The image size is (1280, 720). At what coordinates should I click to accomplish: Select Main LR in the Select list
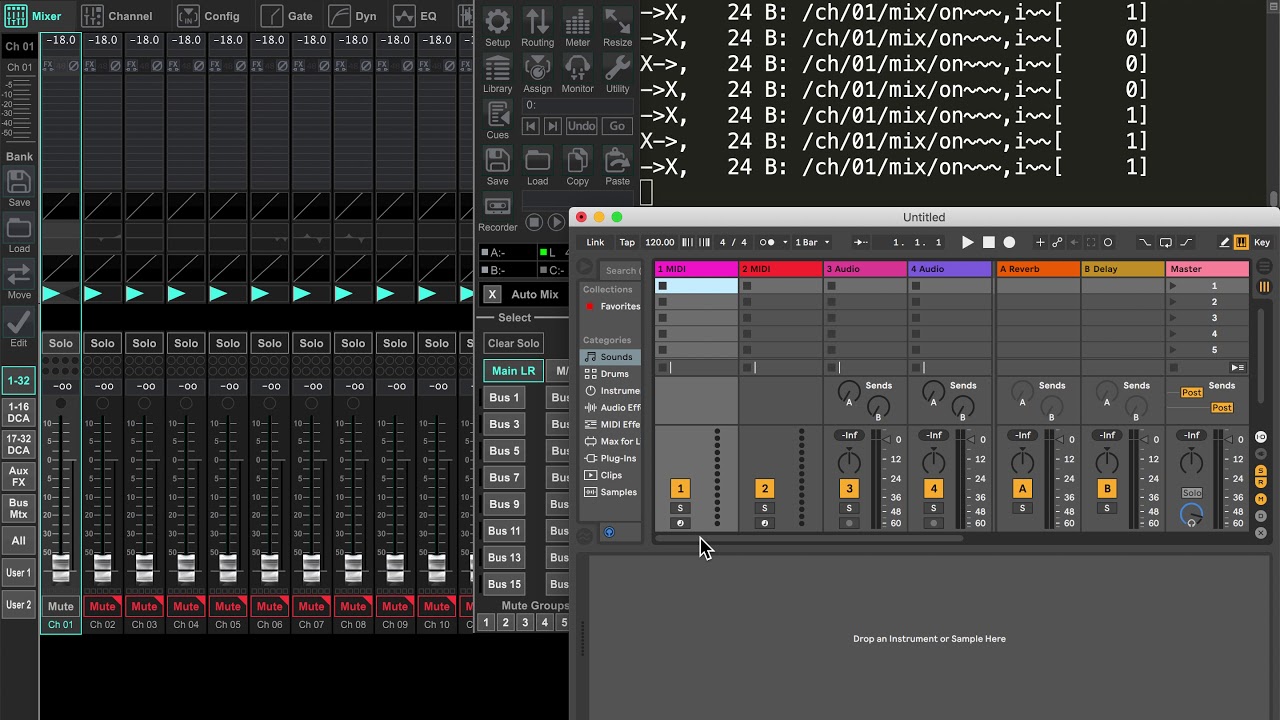[x=514, y=370]
